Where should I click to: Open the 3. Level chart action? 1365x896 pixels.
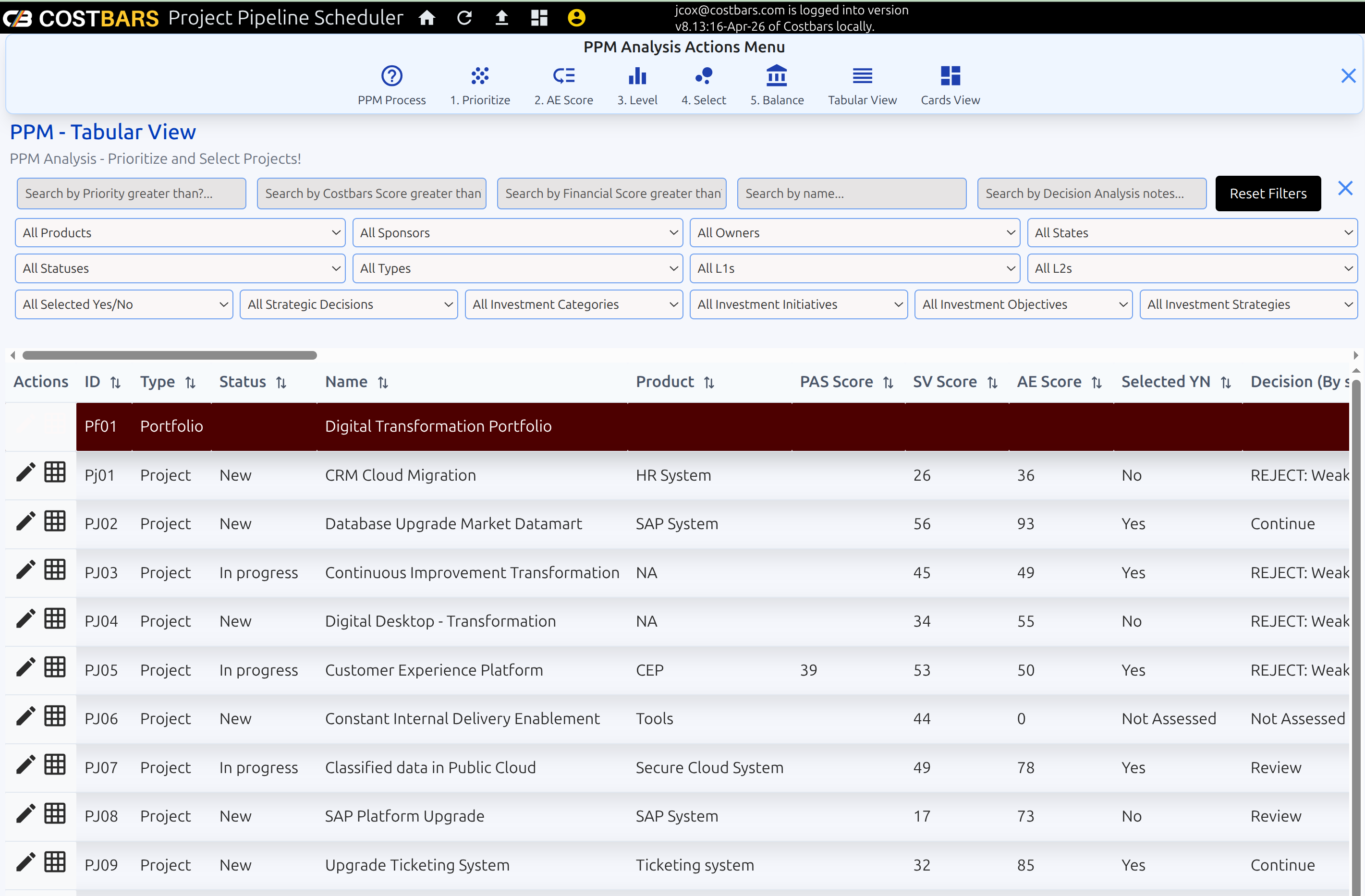click(x=637, y=85)
